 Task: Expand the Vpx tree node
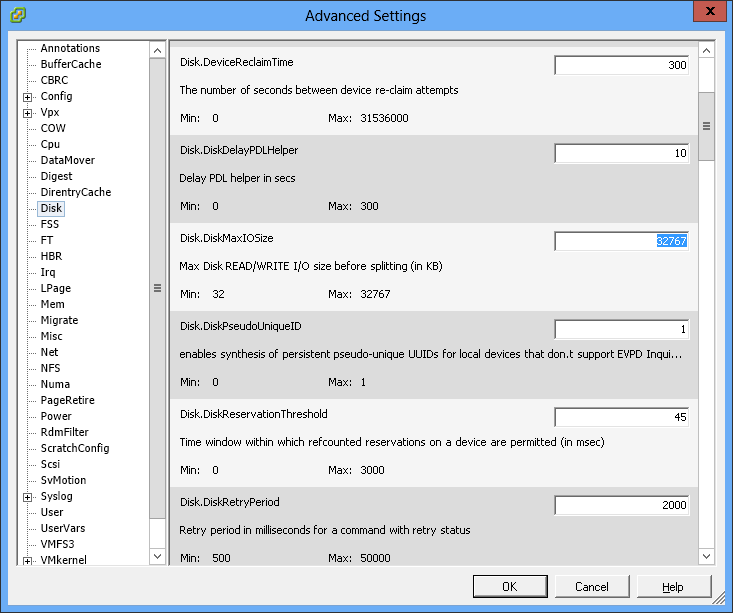[28, 113]
